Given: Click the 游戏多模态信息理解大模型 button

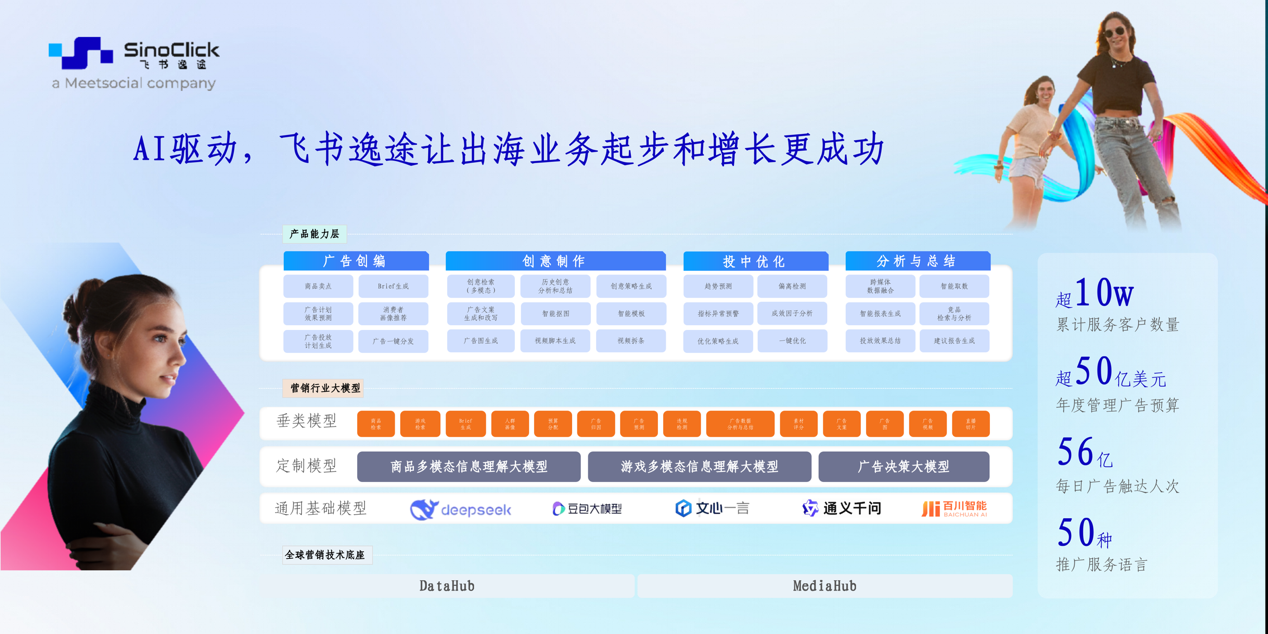Looking at the screenshot, I should [699, 467].
